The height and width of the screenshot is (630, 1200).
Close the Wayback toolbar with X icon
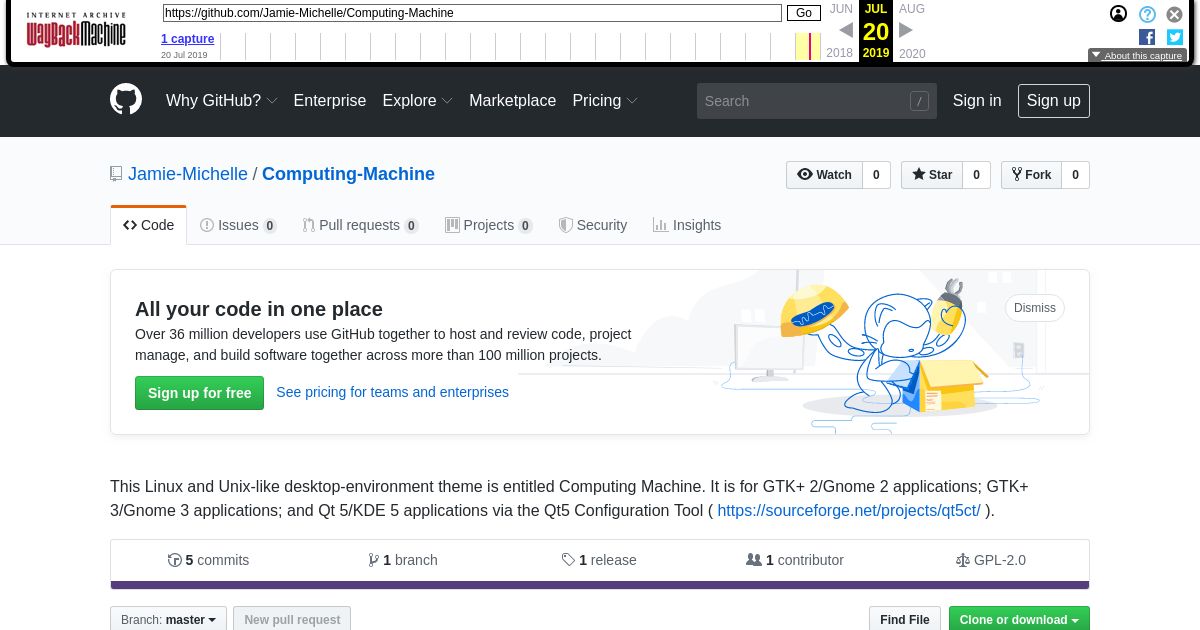pyautogui.click(x=1175, y=14)
